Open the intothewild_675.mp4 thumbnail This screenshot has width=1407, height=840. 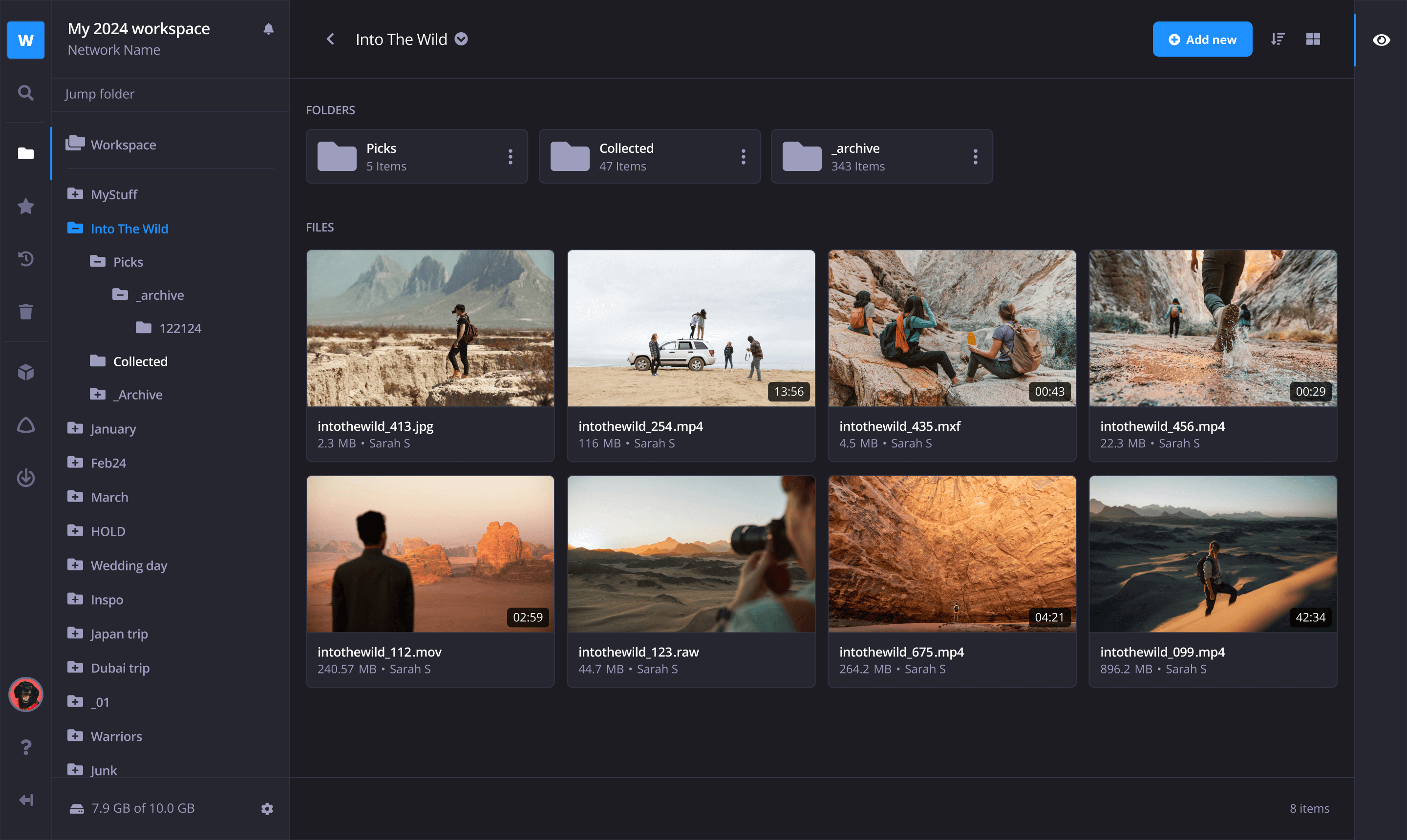pos(951,554)
